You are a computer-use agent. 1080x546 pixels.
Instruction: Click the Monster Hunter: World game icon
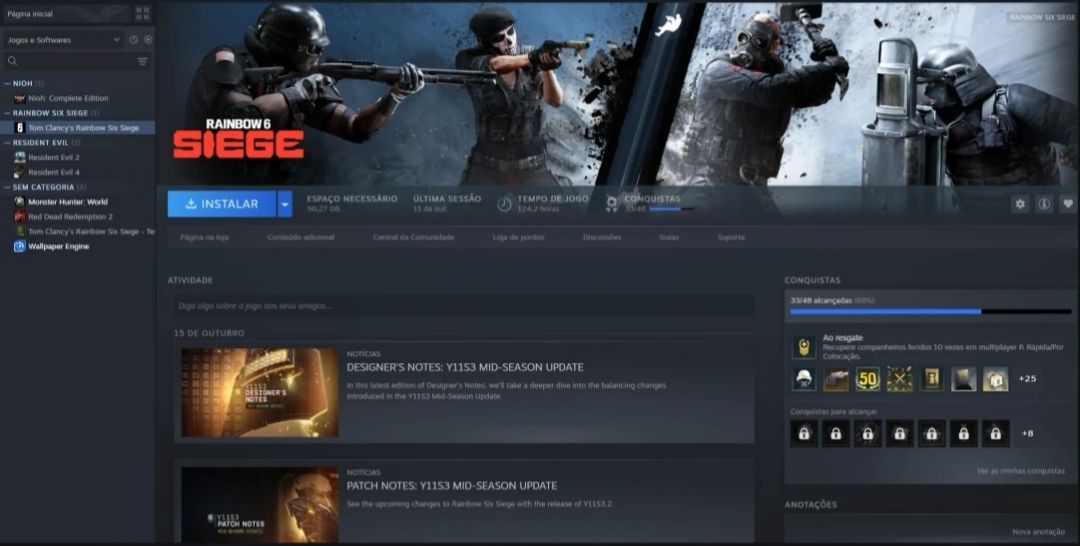click(x=20, y=202)
